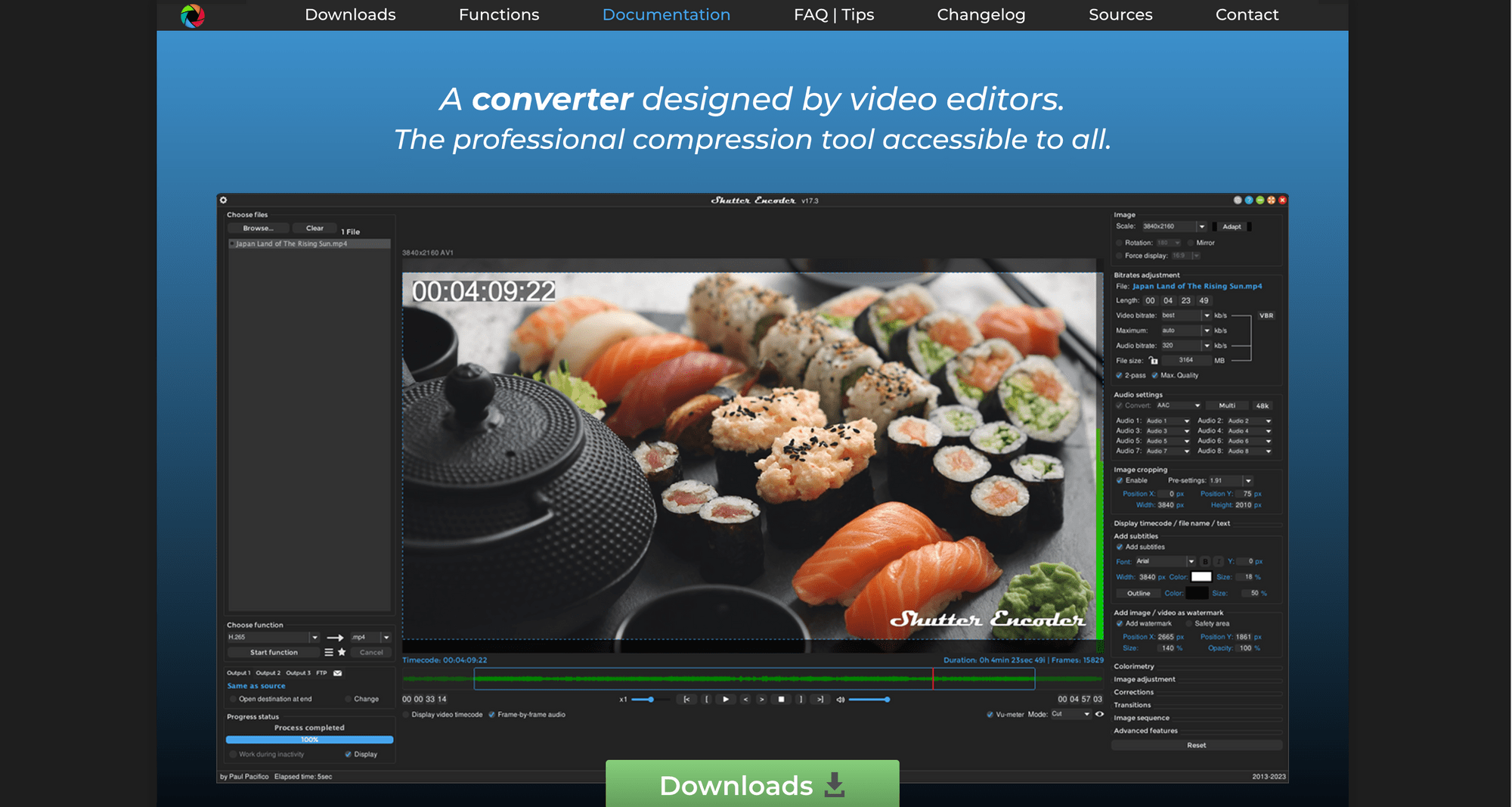The image size is (1512, 807).
Task: Click the green Downloads button
Action: tap(752, 784)
